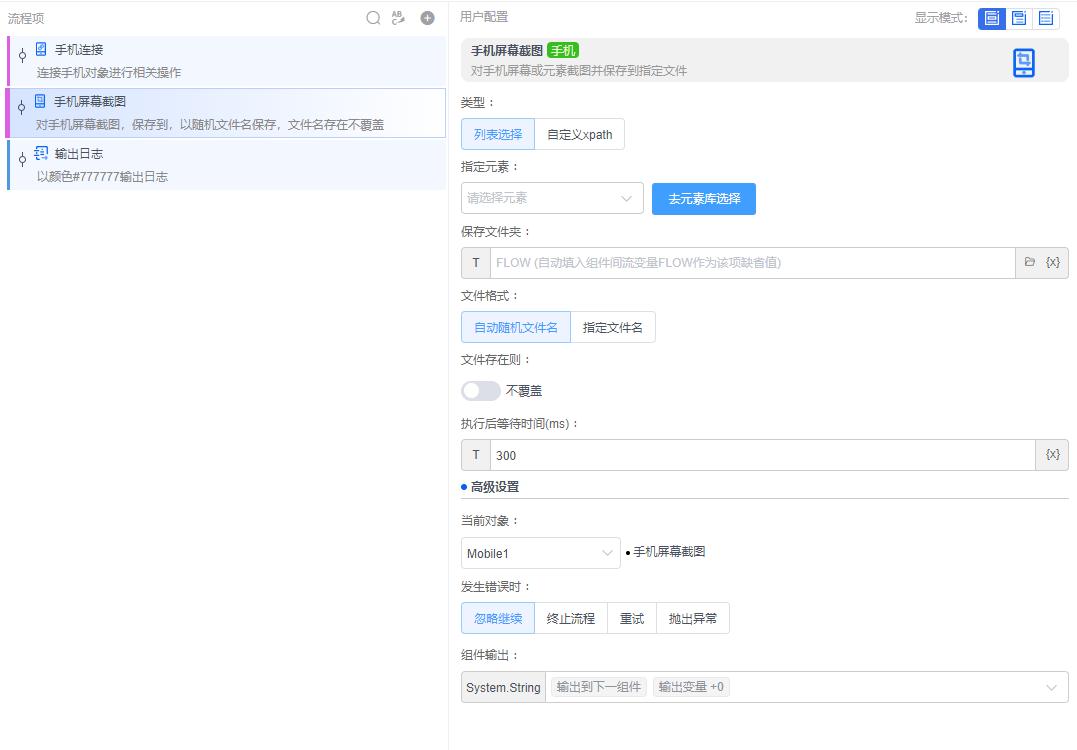
Task: Toggle the 不覆盖 file overwrite switch
Action: tap(480, 390)
